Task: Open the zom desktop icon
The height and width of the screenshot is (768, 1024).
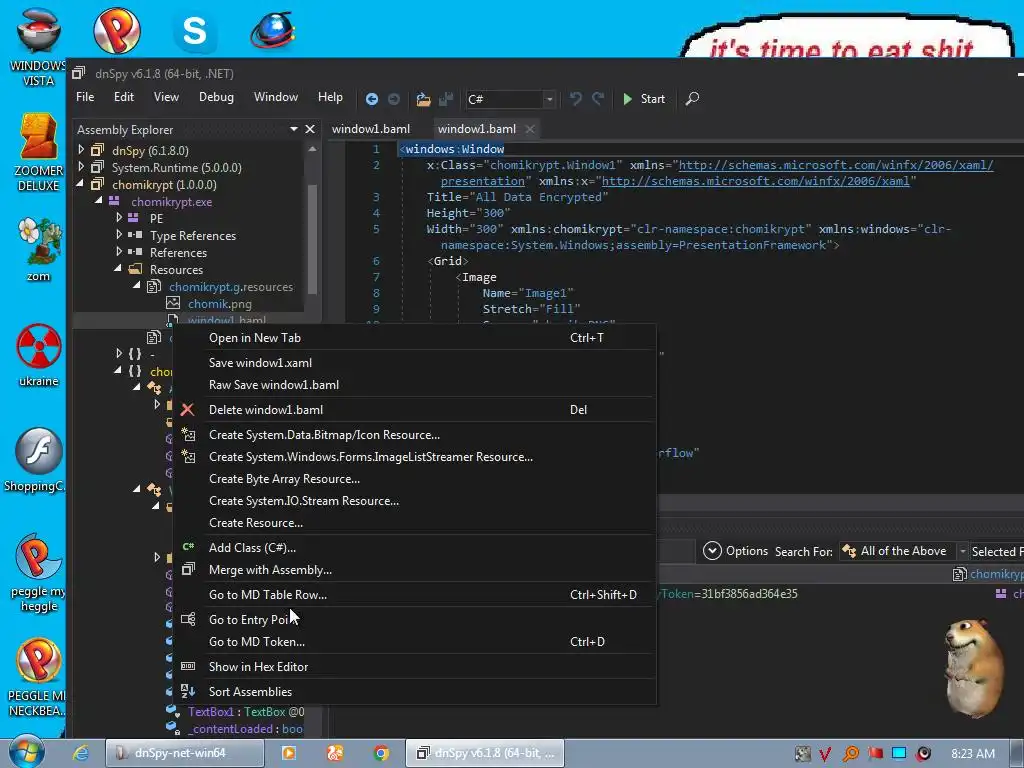Action: click(x=39, y=250)
